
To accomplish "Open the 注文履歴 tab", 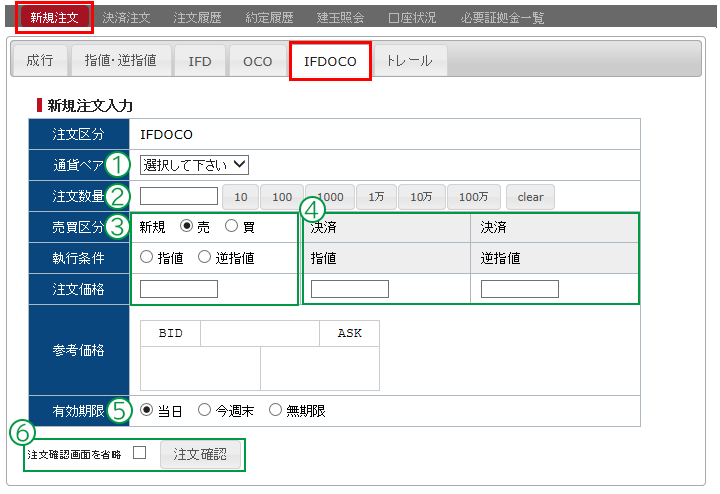I will [x=197, y=18].
